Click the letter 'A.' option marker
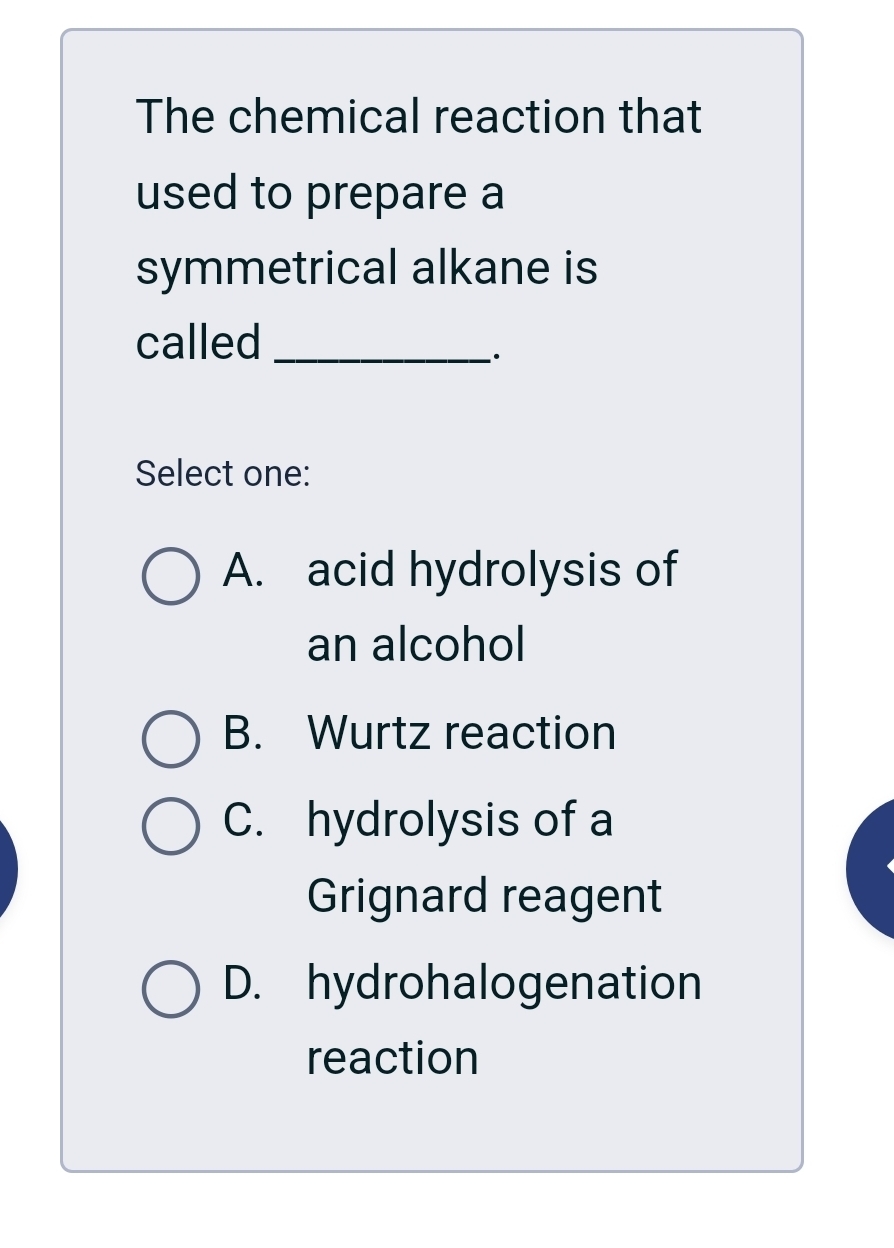Screen dimensions: 894x1248 tap(244, 570)
